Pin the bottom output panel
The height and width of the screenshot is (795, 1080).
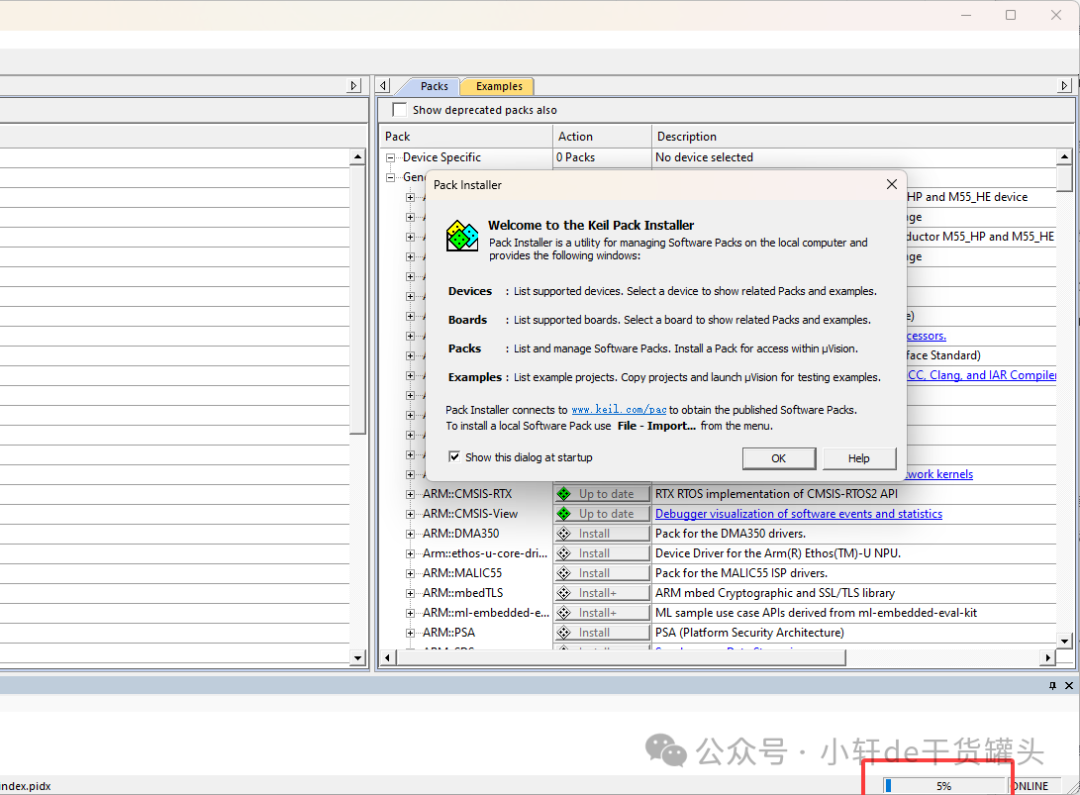tap(1051, 685)
